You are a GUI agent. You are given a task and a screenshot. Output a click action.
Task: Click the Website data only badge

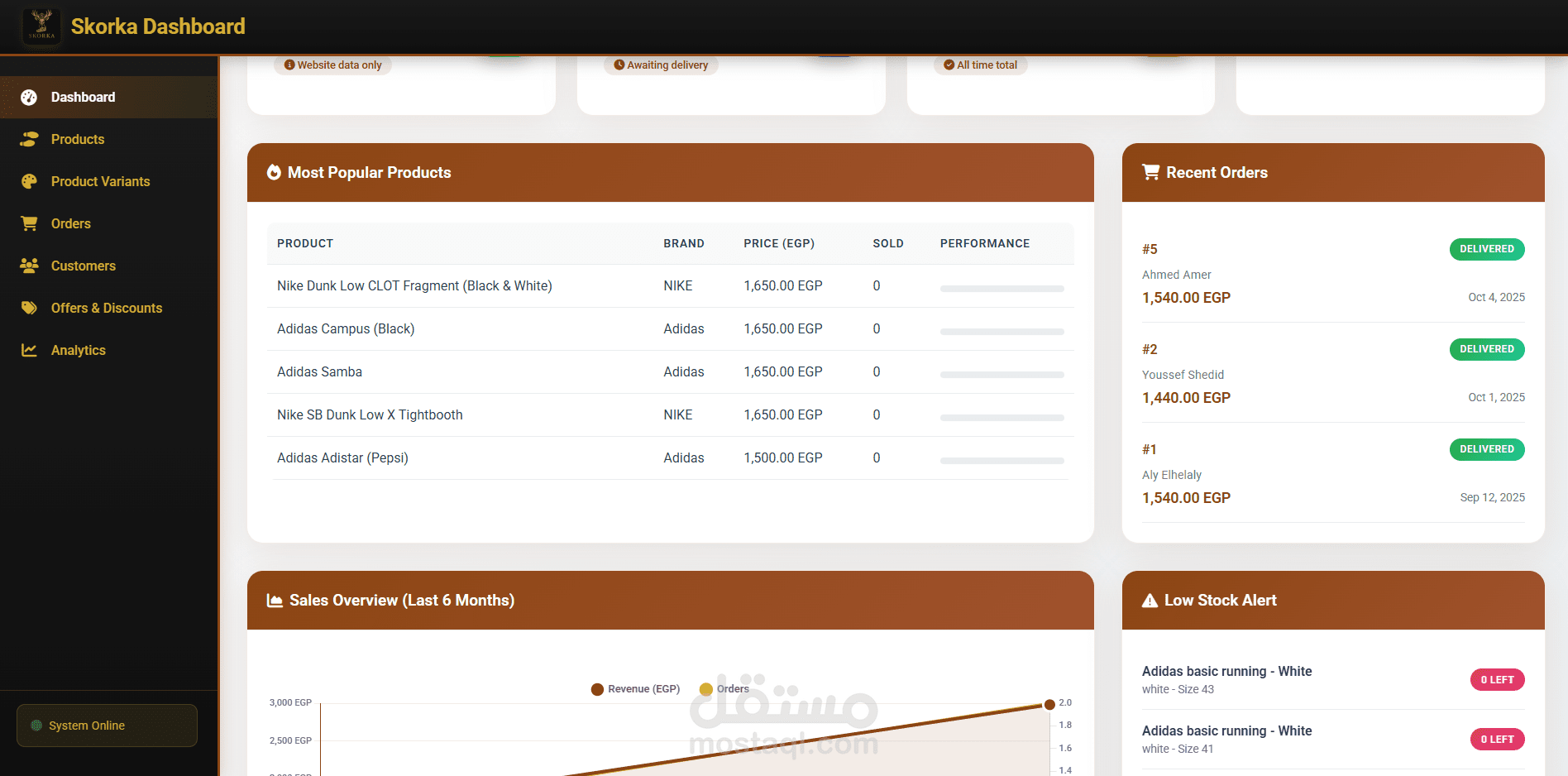(x=333, y=65)
